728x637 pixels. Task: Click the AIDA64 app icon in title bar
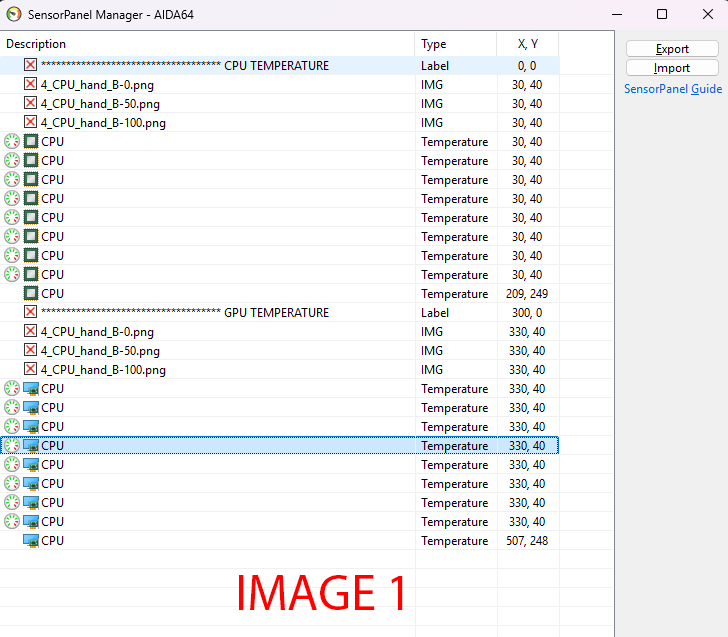click(x=14, y=14)
